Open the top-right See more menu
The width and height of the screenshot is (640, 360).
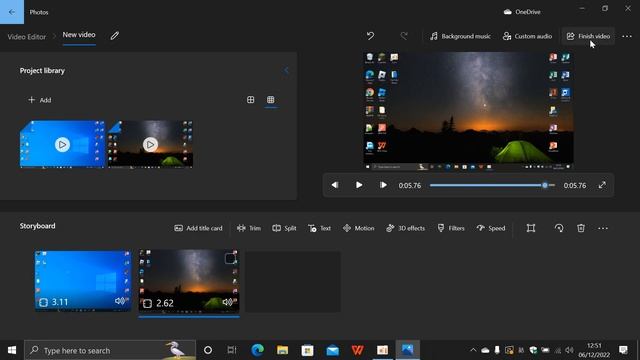[x=627, y=36]
